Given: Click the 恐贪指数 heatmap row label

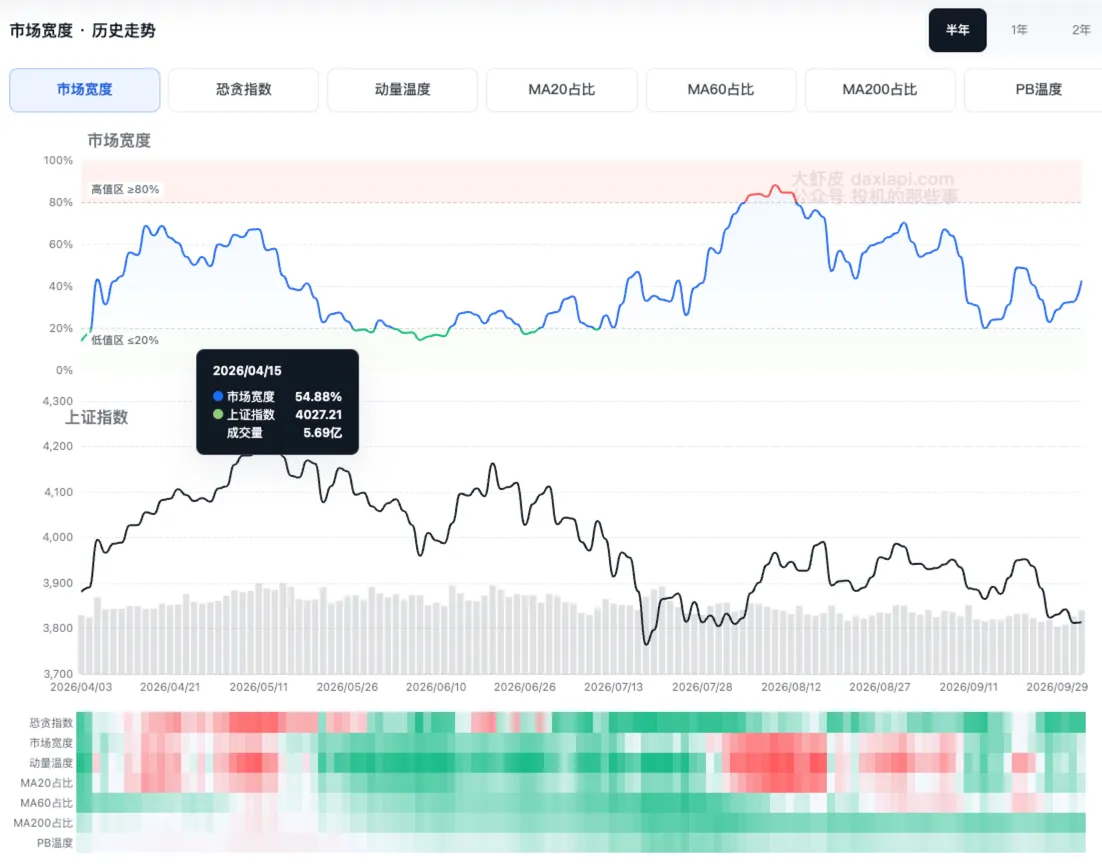Looking at the screenshot, I should tap(51, 723).
